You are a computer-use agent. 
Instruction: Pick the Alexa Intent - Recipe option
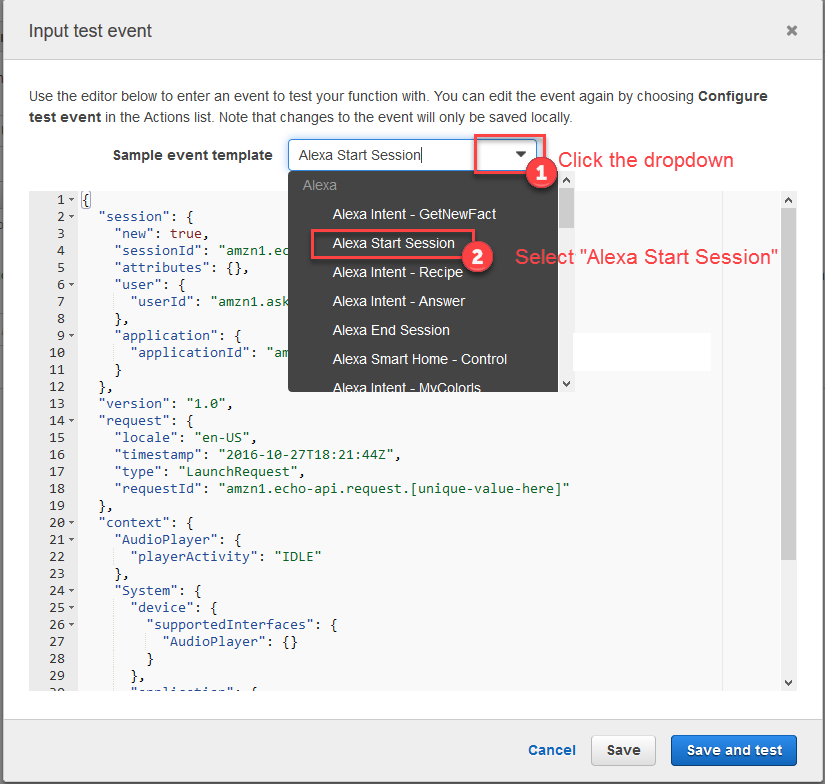pos(398,272)
